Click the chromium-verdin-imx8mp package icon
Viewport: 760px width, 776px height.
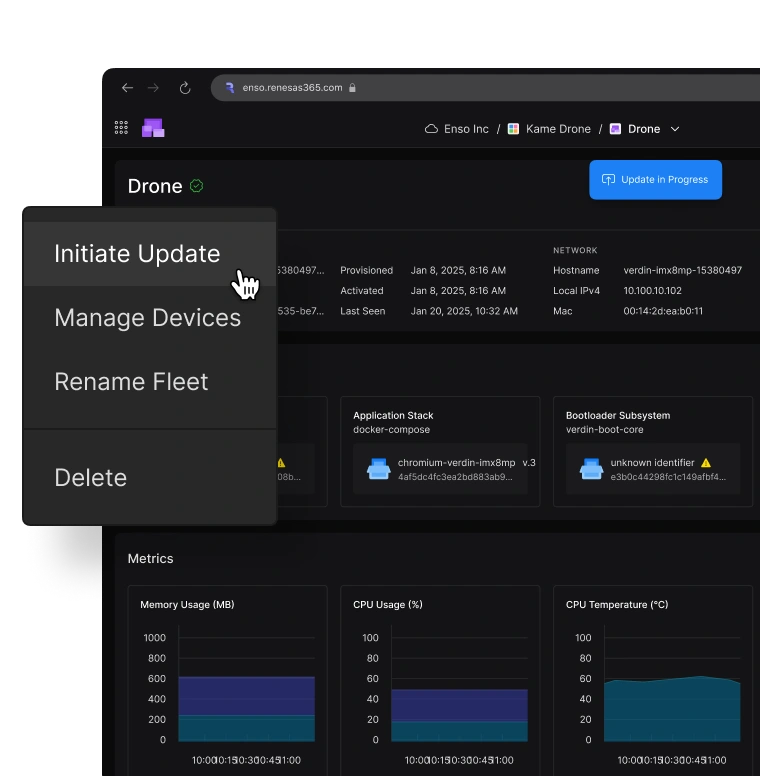pyautogui.click(x=379, y=469)
